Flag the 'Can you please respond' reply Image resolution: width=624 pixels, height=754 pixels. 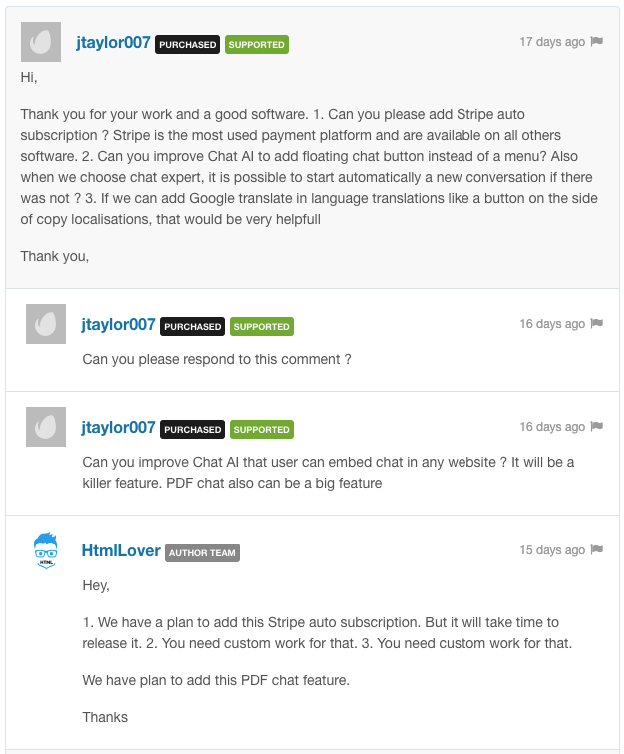597,324
